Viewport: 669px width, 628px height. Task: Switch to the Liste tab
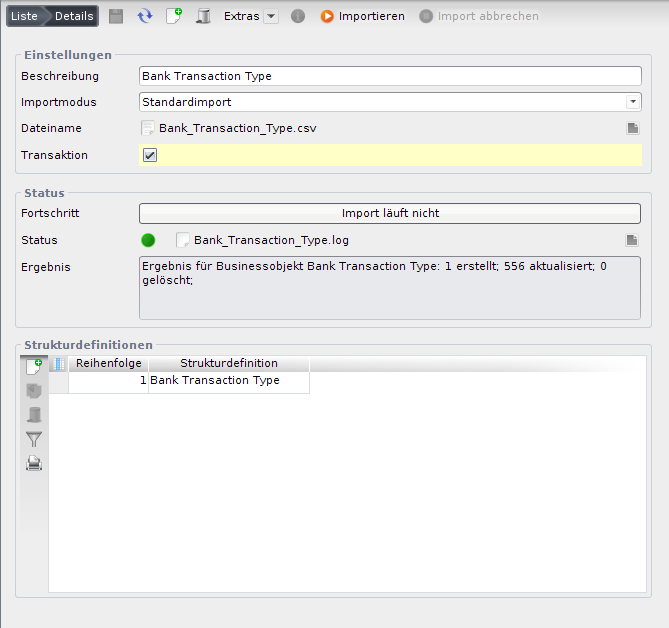[x=24, y=16]
